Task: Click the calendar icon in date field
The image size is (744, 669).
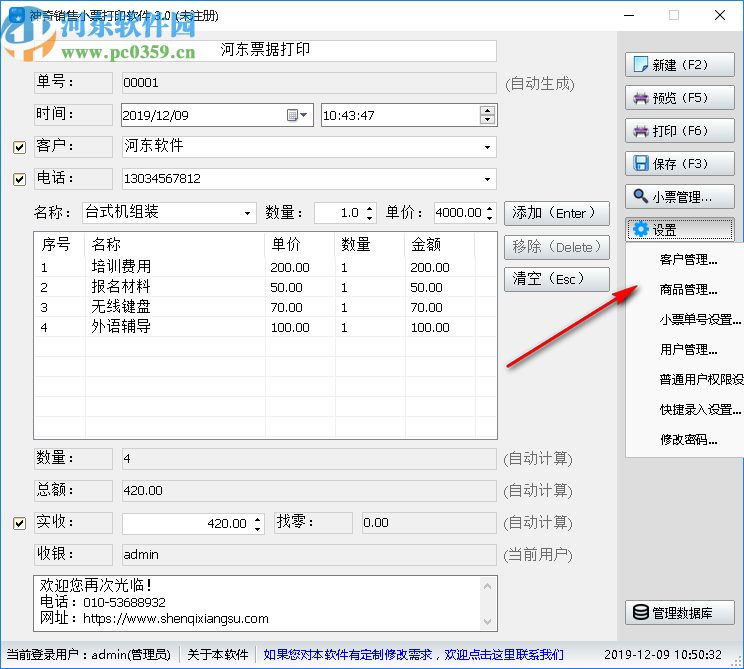Action: coord(292,115)
